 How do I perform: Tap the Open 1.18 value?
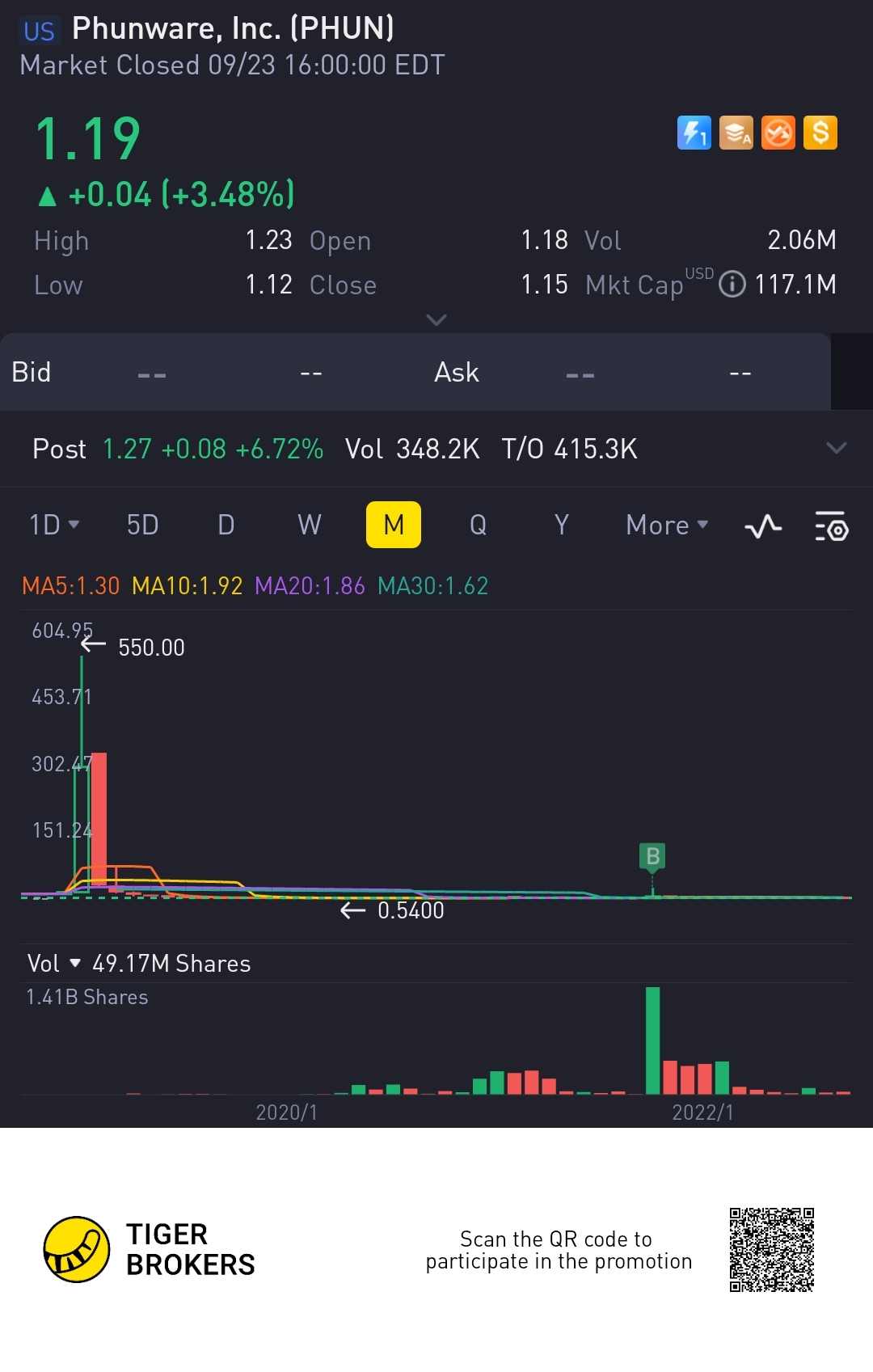coord(544,240)
